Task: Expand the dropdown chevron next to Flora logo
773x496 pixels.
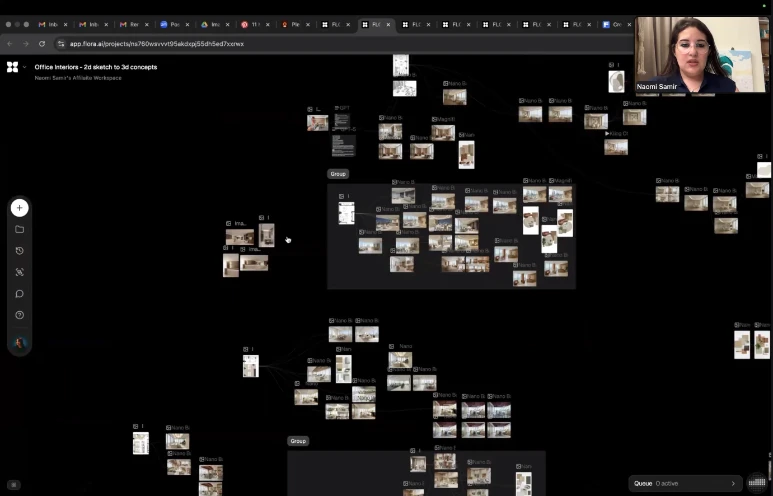Action: pos(24,67)
